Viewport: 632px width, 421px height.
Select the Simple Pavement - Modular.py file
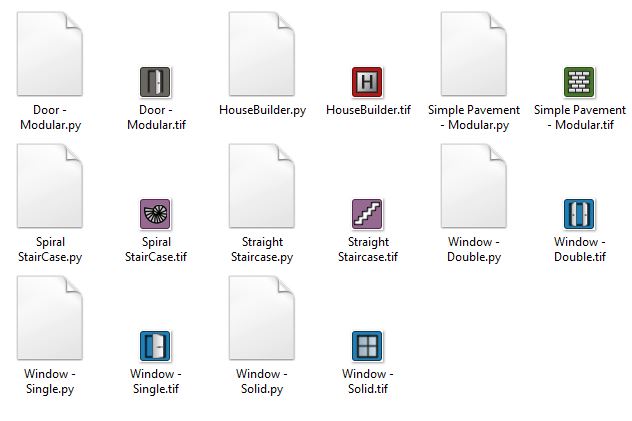[x=474, y=54]
